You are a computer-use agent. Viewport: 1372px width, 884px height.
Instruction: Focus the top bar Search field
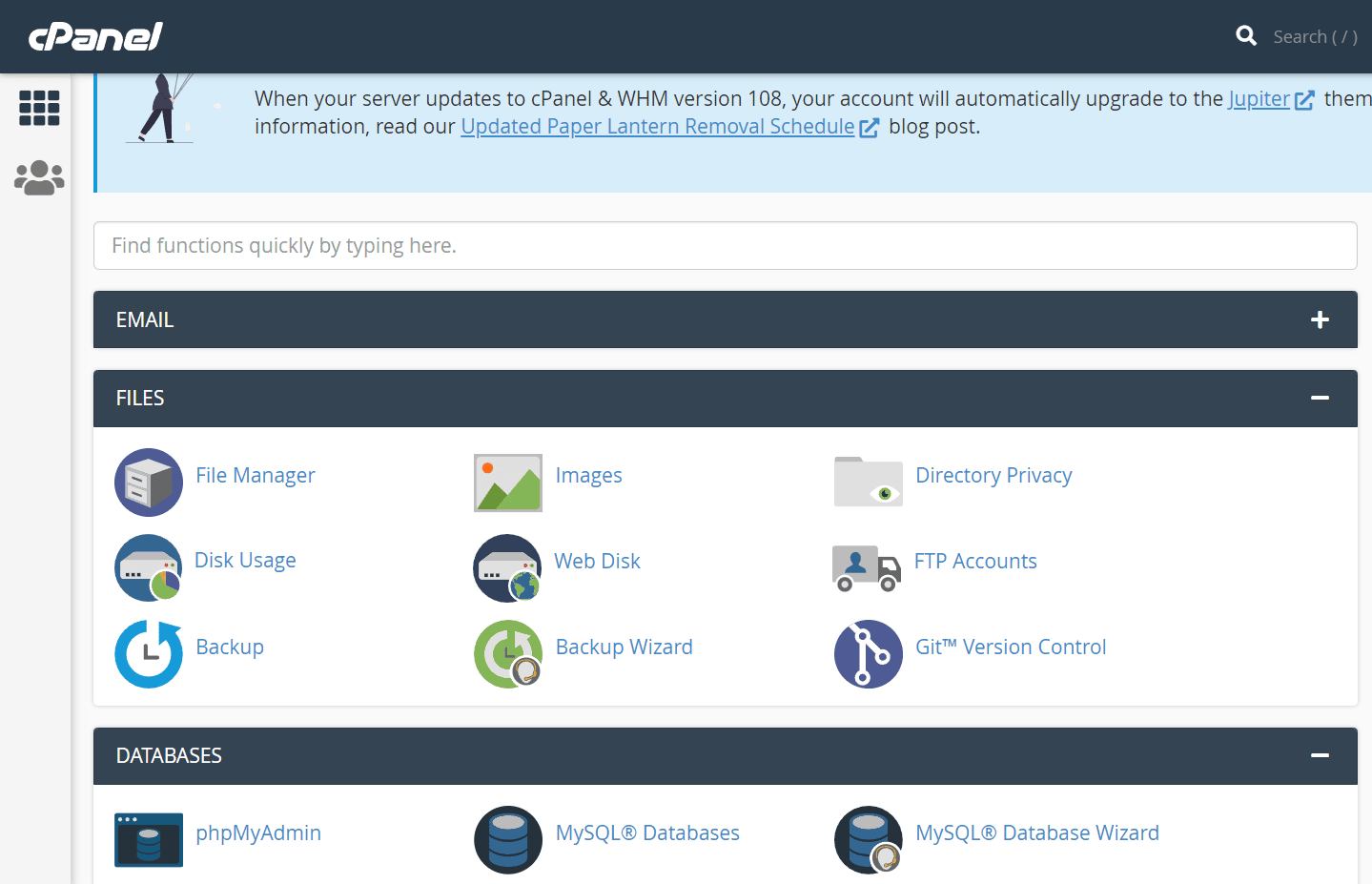(1316, 36)
